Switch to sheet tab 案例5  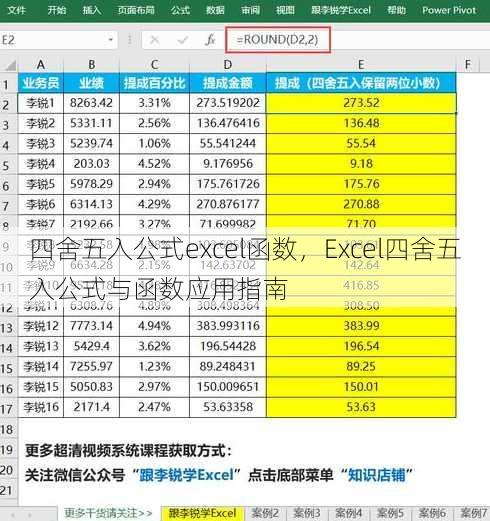click(390, 513)
